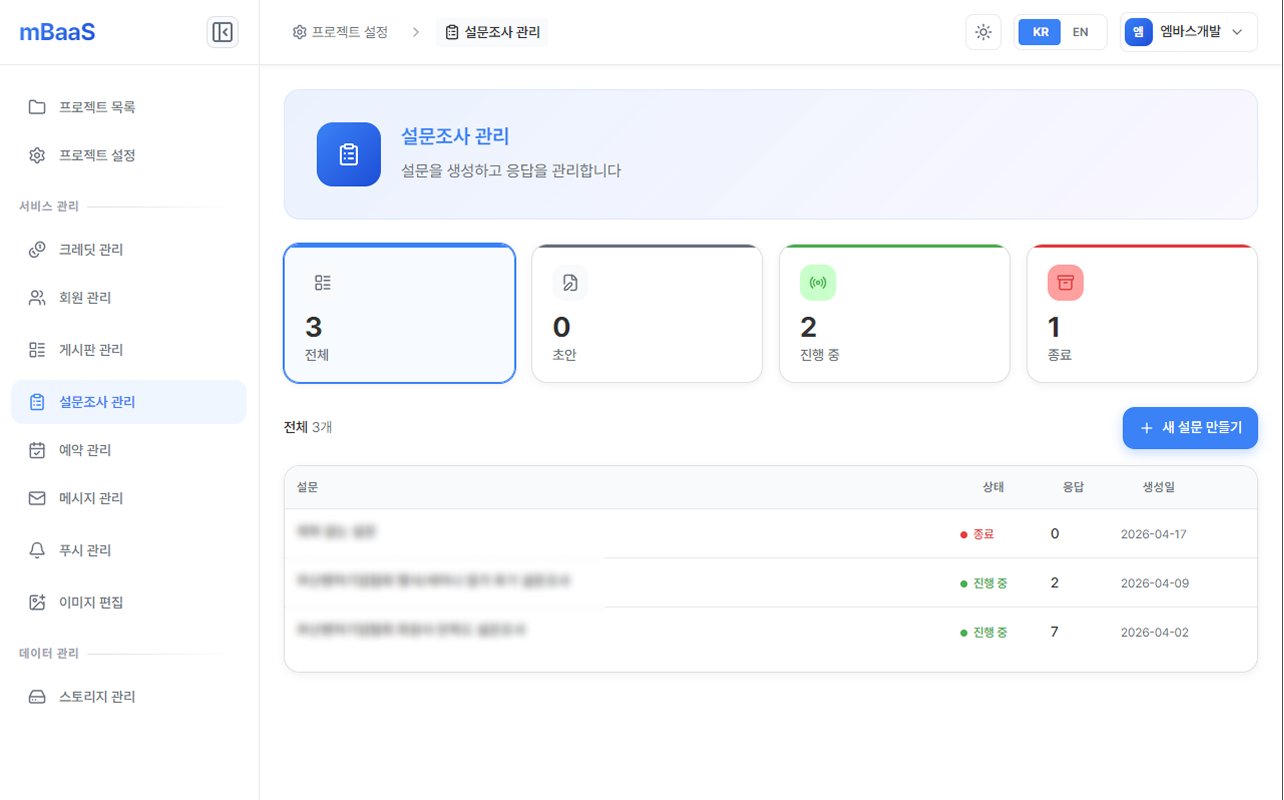1284x800 pixels.
Task: Click the gear icon beside 프로젝트 설정 in sidebar
Action: (37, 155)
